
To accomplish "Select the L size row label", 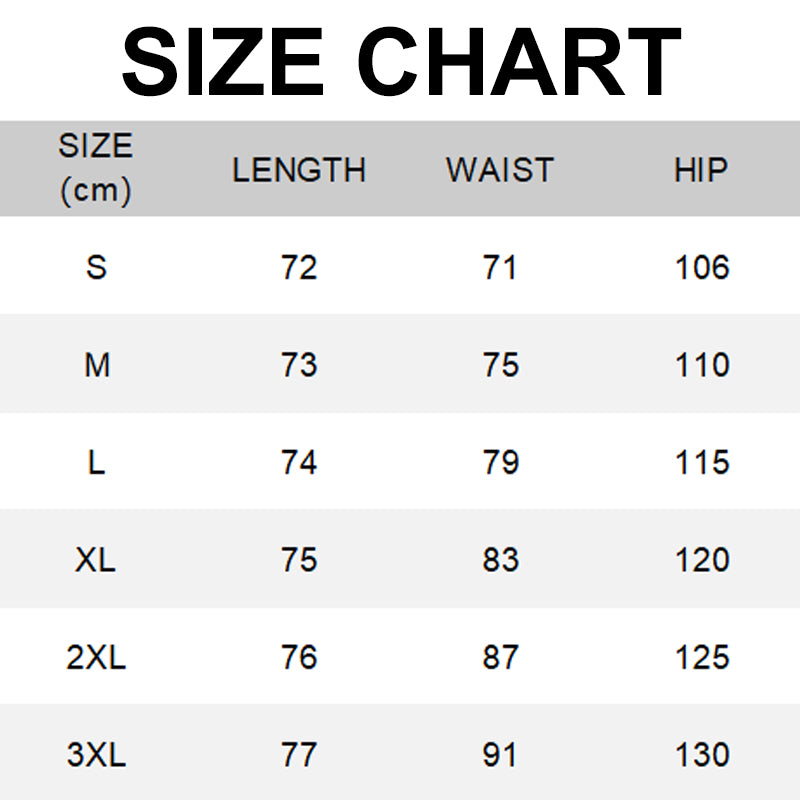I will (96, 463).
